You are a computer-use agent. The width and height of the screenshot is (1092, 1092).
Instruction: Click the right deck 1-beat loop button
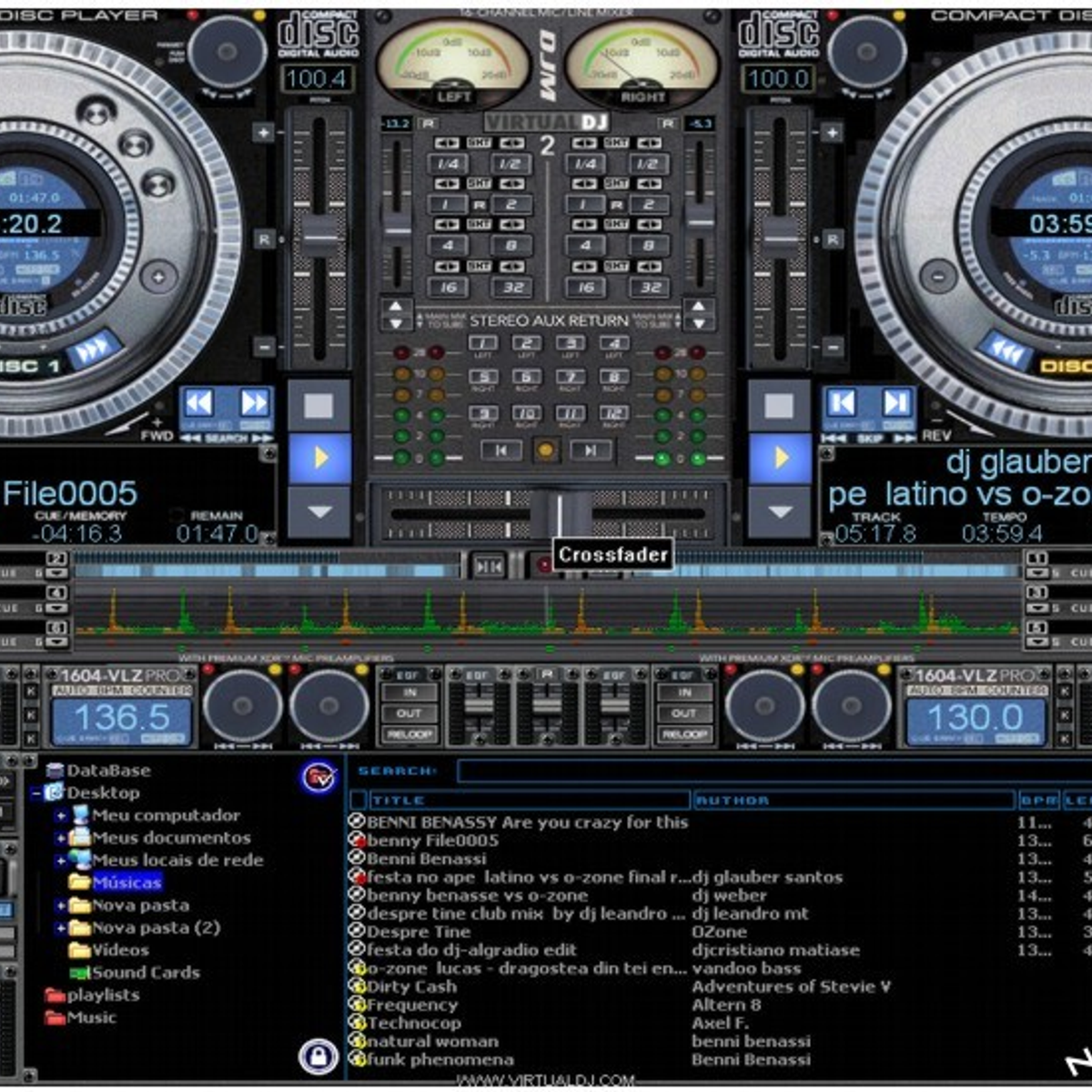pyautogui.click(x=585, y=205)
